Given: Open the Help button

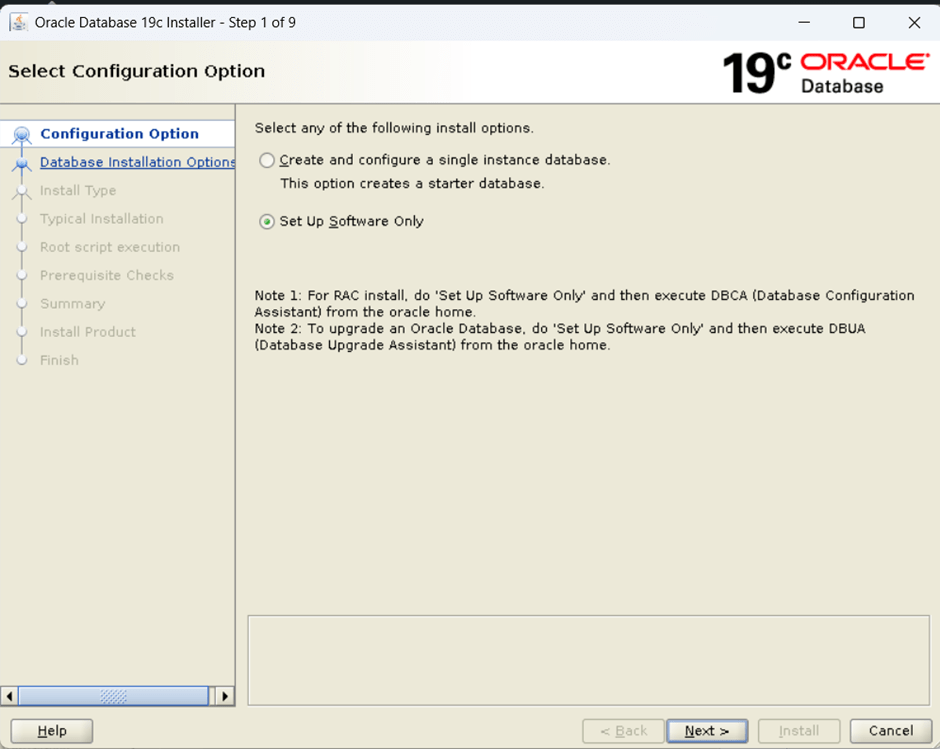Looking at the screenshot, I should (x=52, y=731).
